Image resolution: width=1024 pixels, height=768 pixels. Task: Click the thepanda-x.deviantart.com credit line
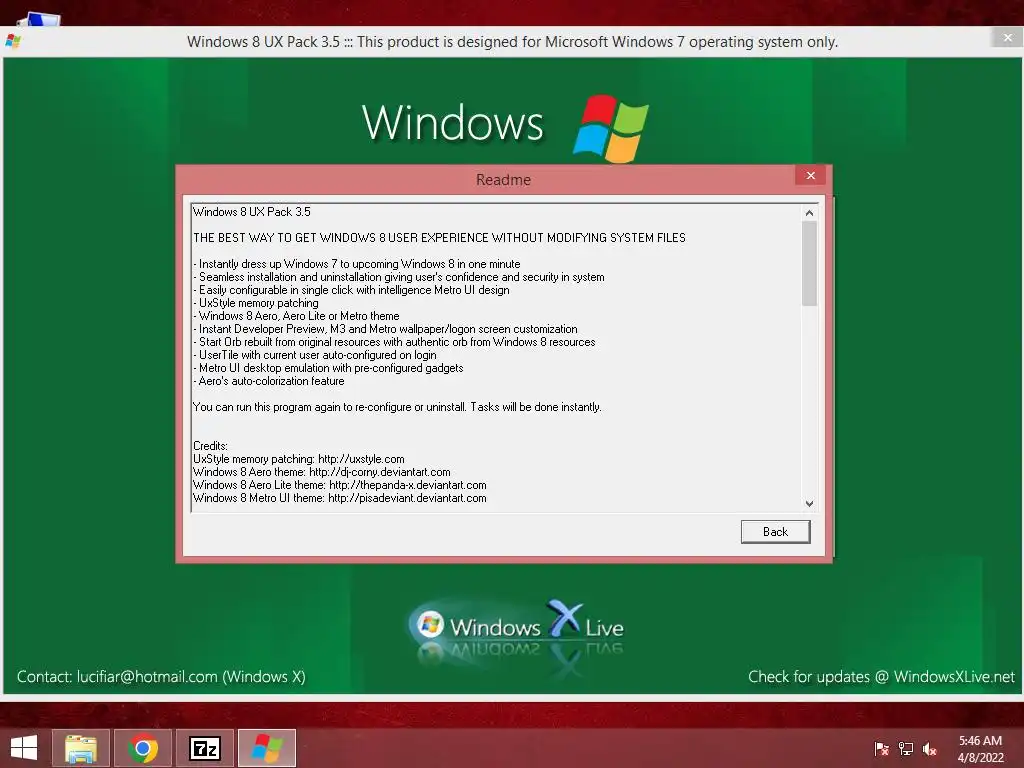tap(340, 485)
